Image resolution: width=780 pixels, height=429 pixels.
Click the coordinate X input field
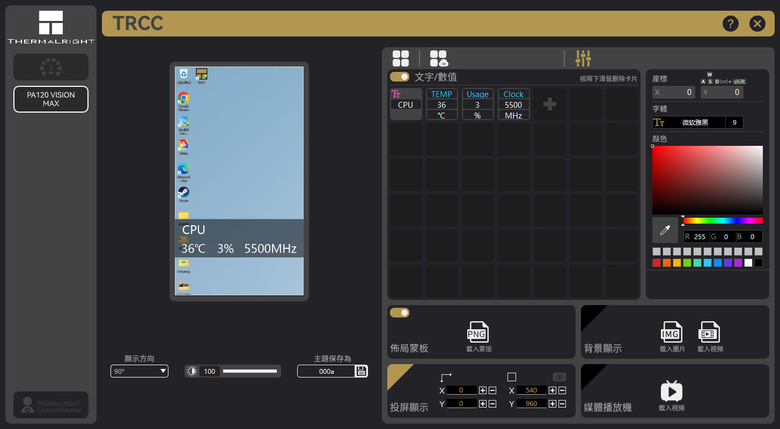click(x=674, y=92)
